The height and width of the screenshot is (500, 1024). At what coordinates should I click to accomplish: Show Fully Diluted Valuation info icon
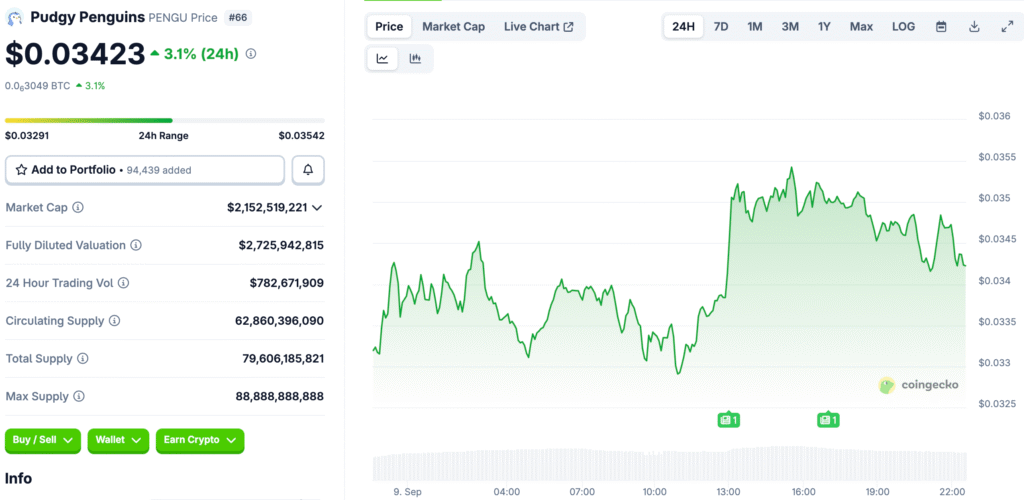pyautogui.click(x=136, y=245)
